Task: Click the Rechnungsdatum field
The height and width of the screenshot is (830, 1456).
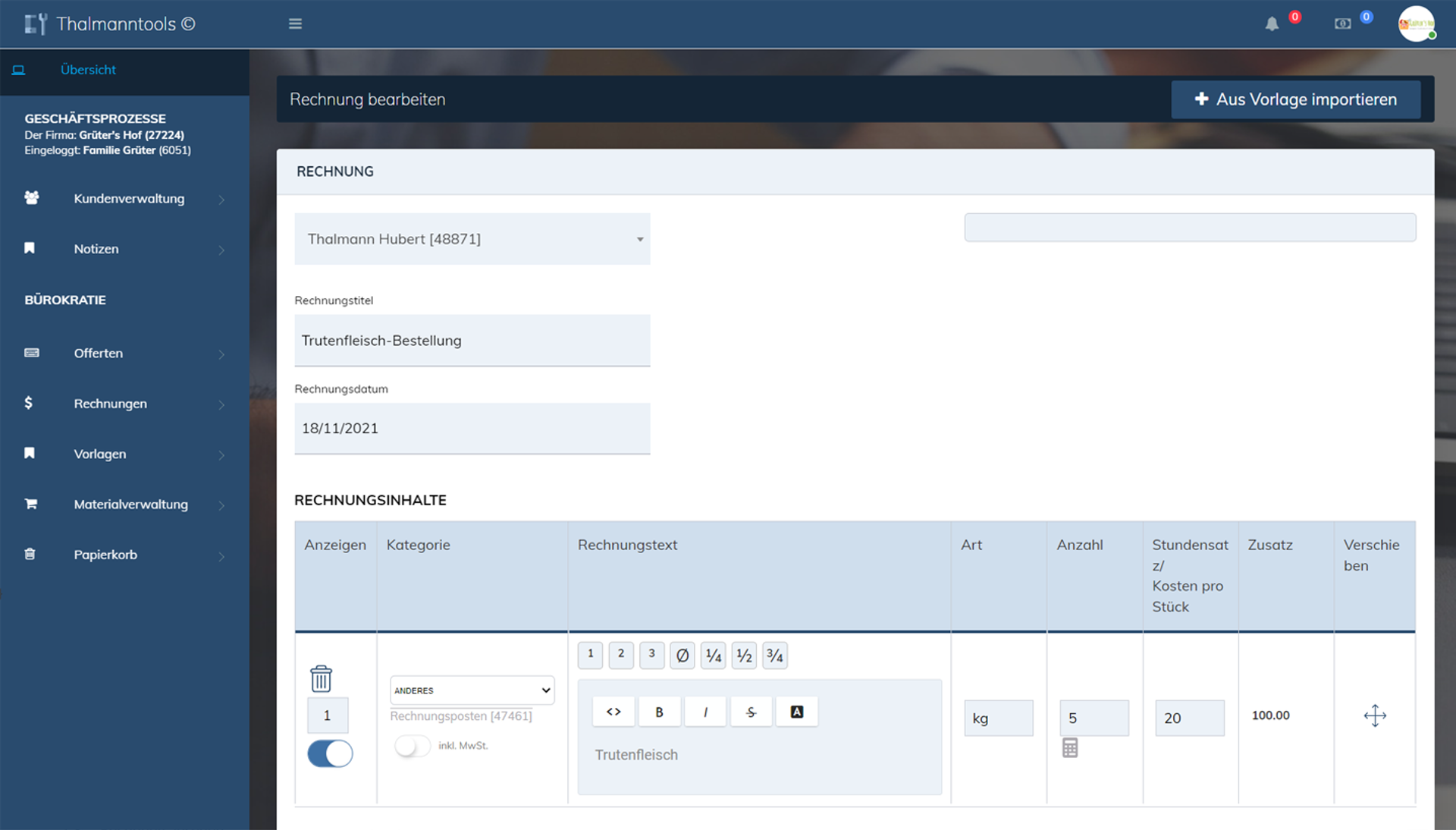Action: point(472,429)
